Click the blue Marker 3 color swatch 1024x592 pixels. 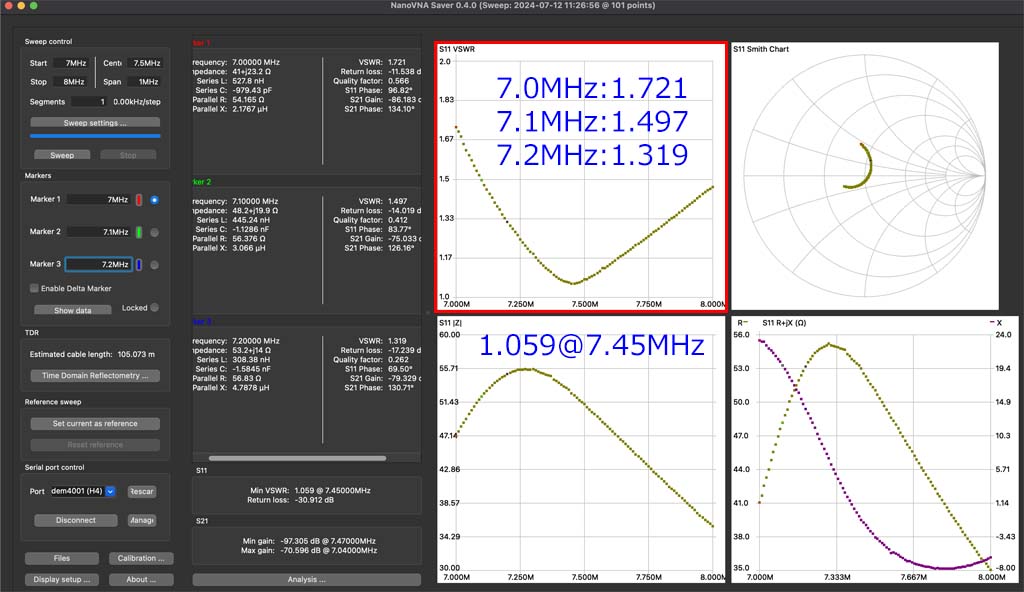[139, 264]
